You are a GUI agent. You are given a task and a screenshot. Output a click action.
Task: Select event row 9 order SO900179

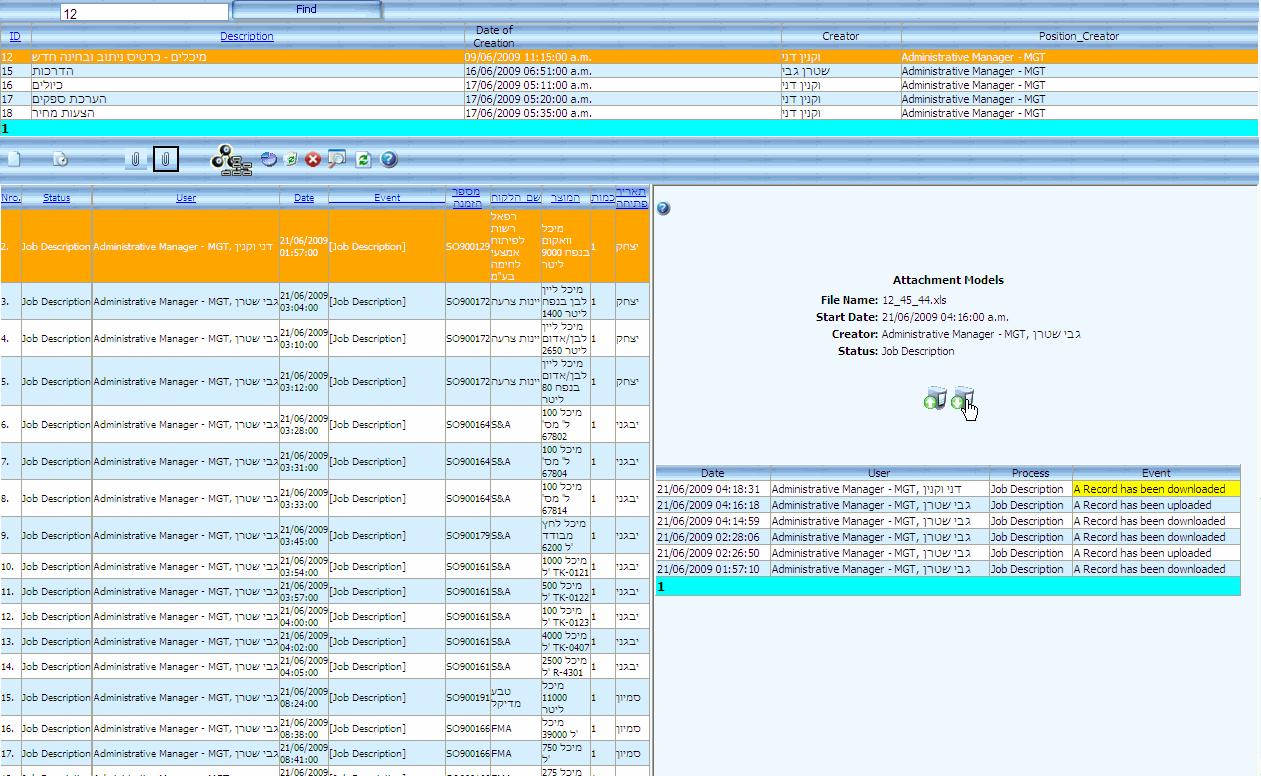pos(325,535)
